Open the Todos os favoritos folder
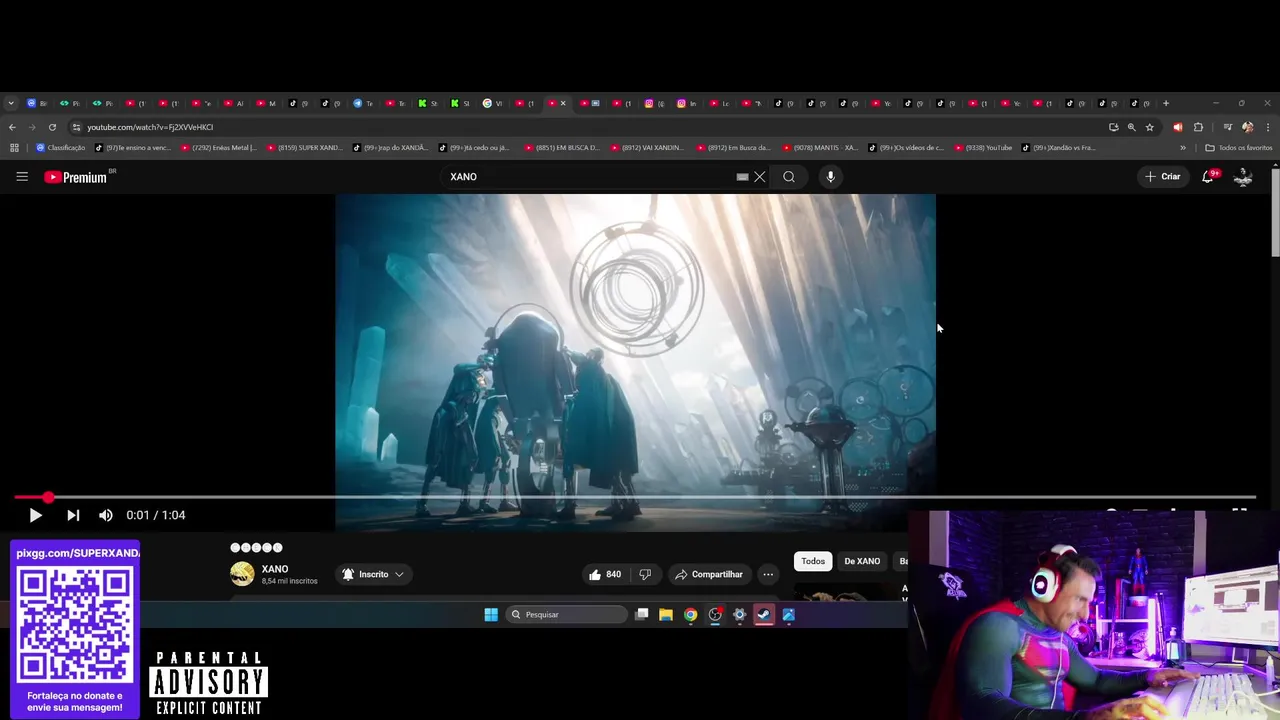 pos(1239,147)
